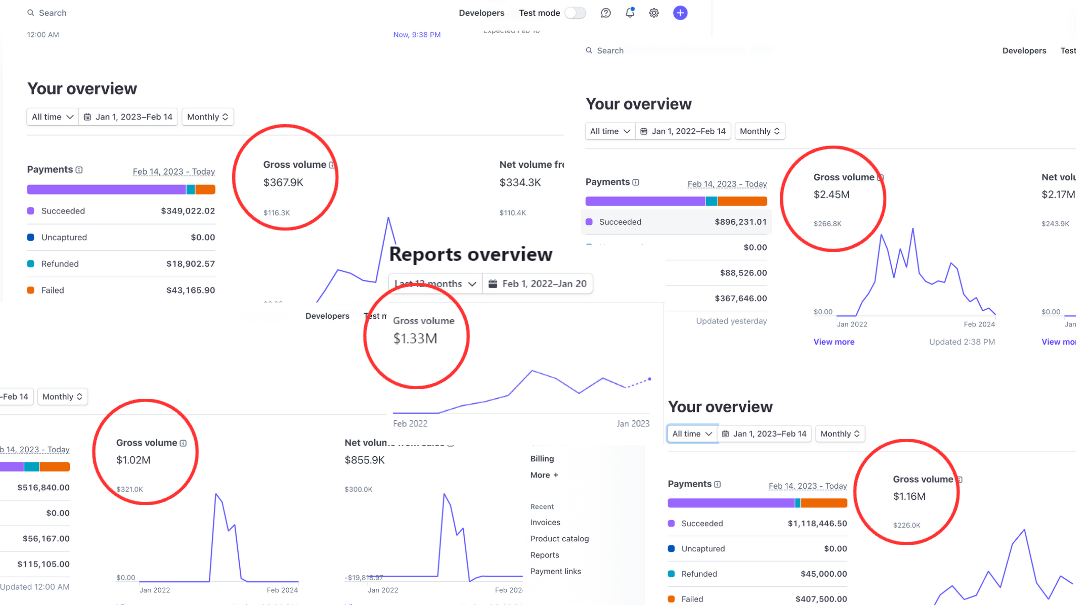This screenshot has height=605, width=1076.
Task: Open the settings gear icon
Action: 654,13
